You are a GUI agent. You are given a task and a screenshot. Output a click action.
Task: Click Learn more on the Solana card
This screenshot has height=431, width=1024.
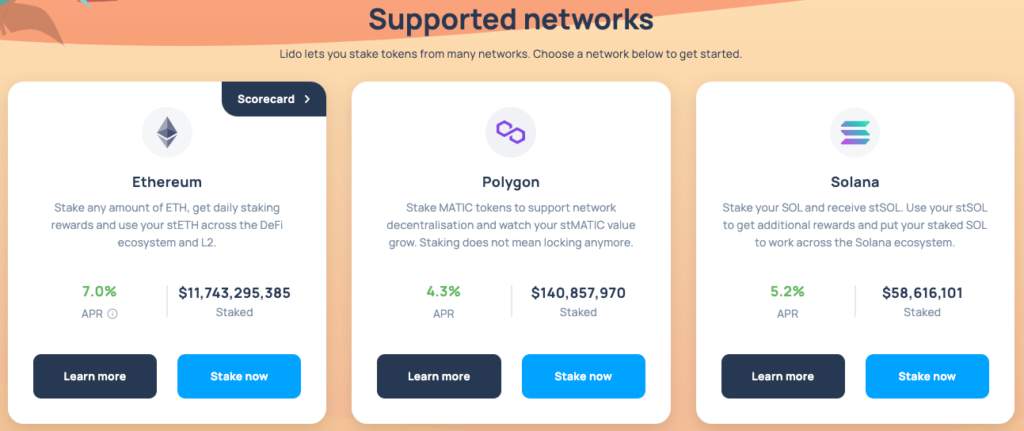(x=783, y=376)
